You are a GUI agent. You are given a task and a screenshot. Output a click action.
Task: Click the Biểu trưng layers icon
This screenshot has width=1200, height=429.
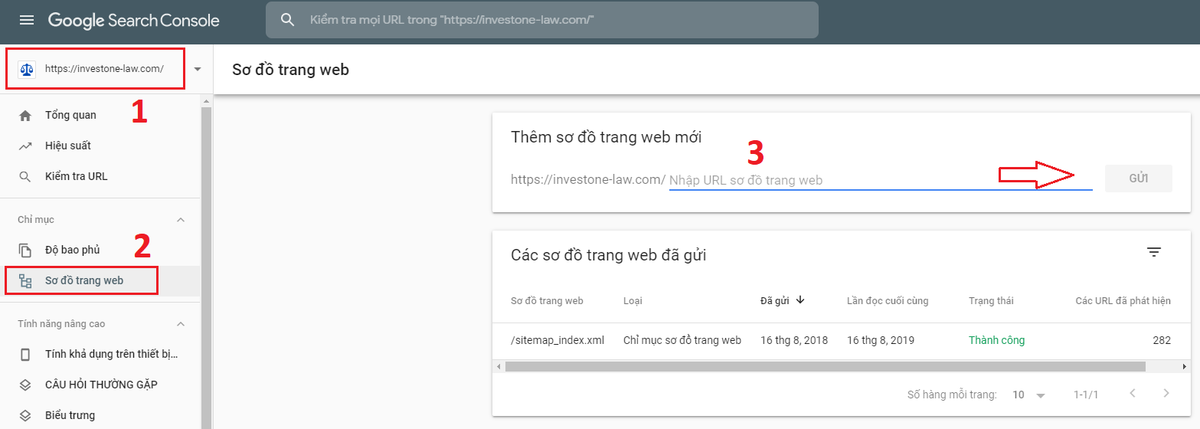click(26, 415)
